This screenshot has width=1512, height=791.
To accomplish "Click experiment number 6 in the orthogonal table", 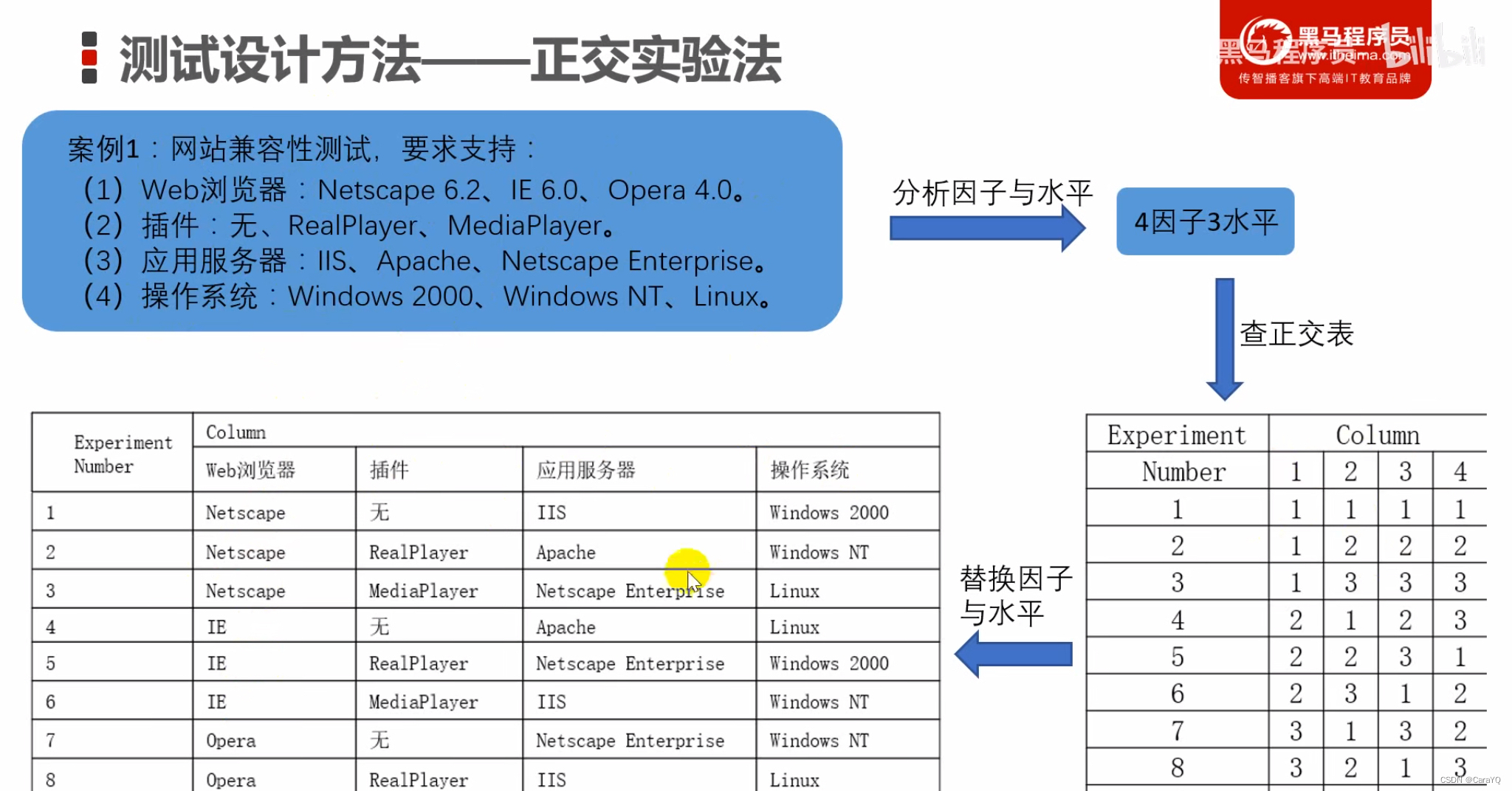I will tap(1177, 693).
